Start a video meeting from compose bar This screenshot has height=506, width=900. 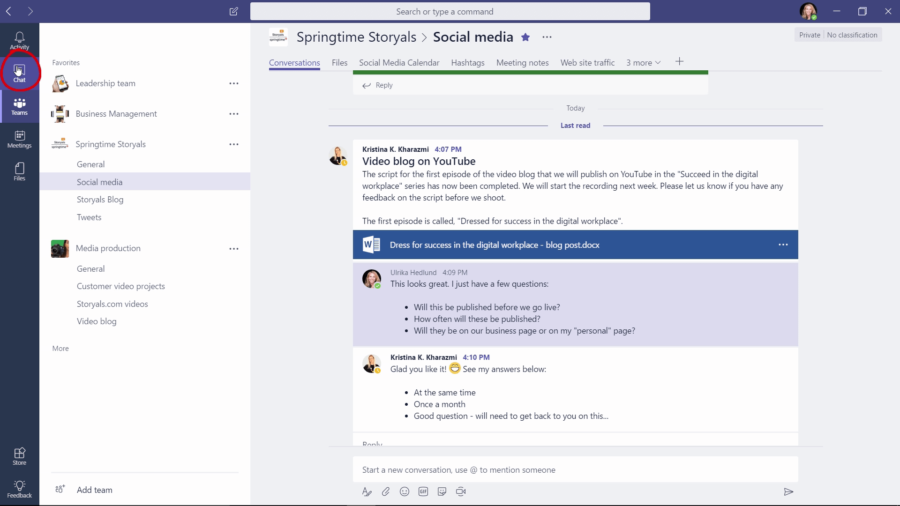coord(461,491)
